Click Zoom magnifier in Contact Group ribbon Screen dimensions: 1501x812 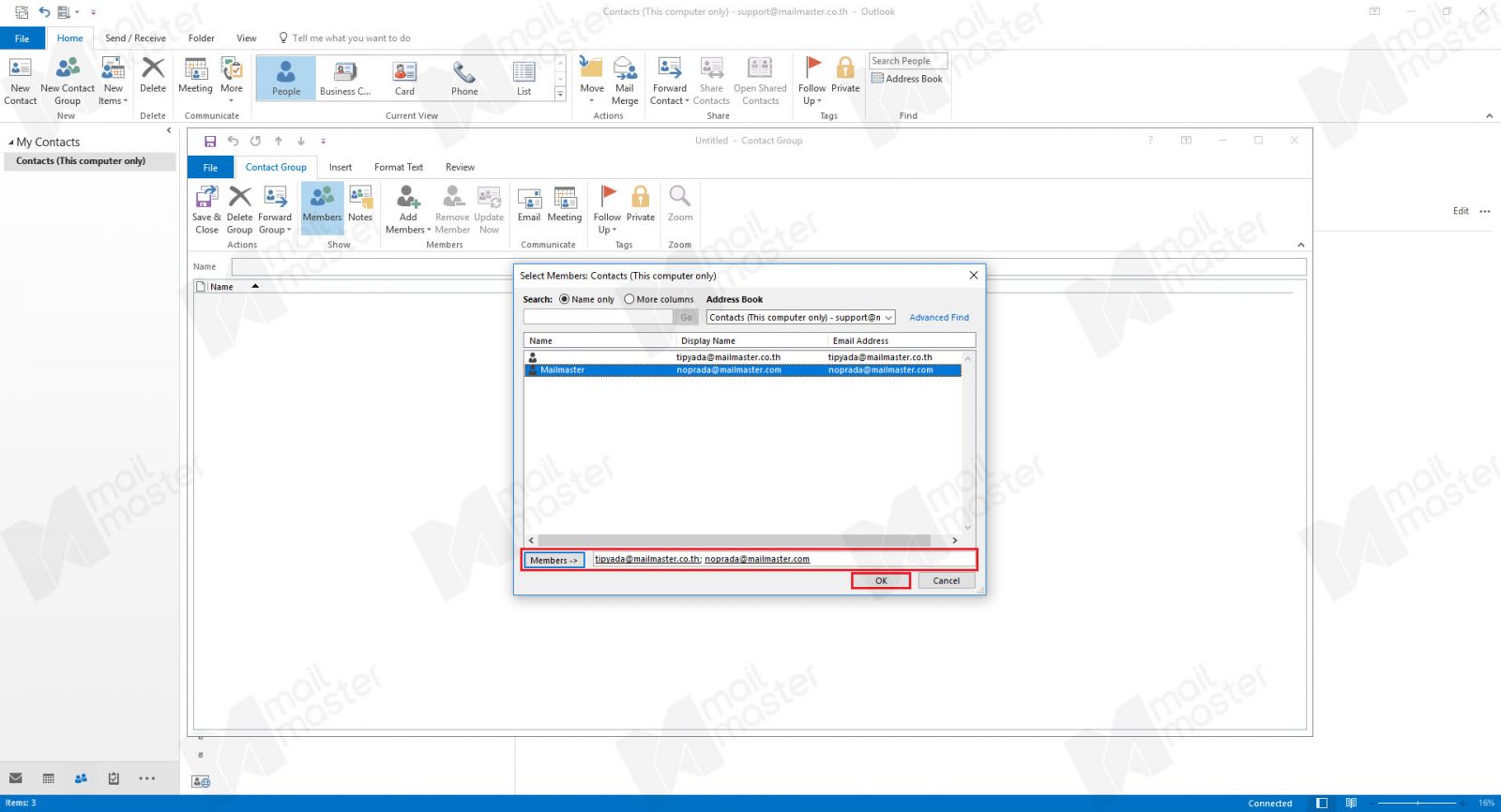click(x=680, y=203)
